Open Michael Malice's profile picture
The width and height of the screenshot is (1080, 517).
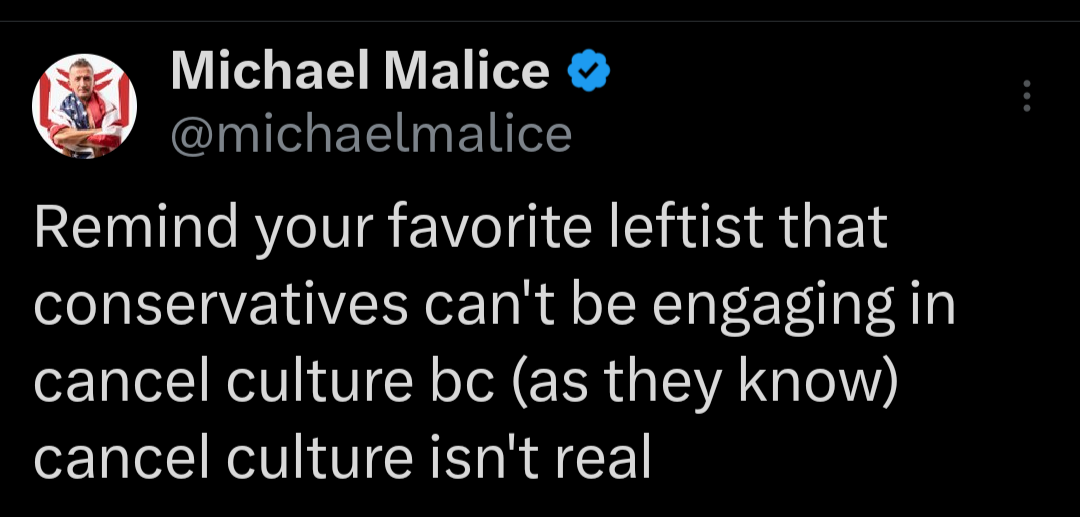tap(85, 105)
